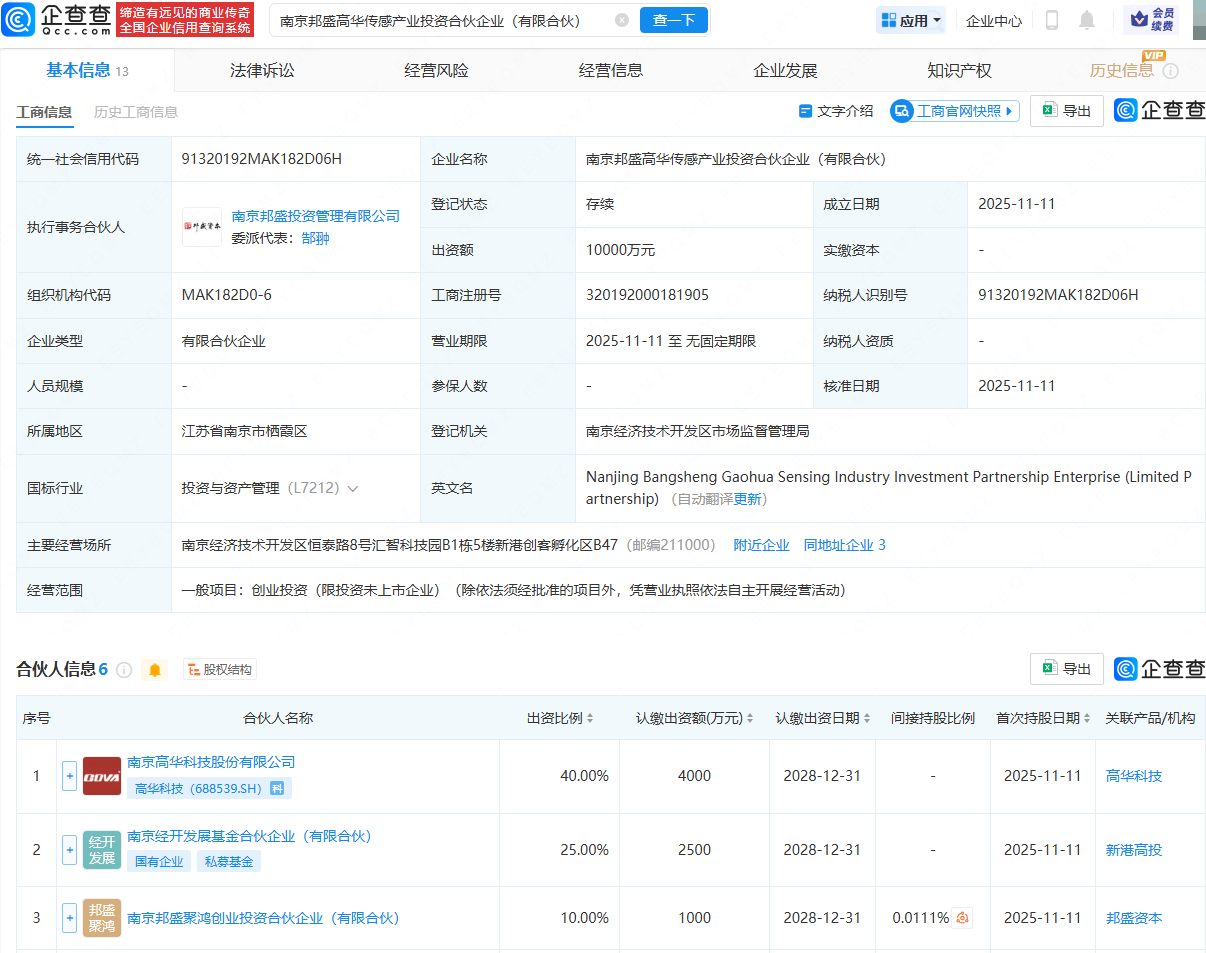The height and width of the screenshot is (953, 1206).
Task: Open the 应用 dropdown menu
Action: pos(910,20)
